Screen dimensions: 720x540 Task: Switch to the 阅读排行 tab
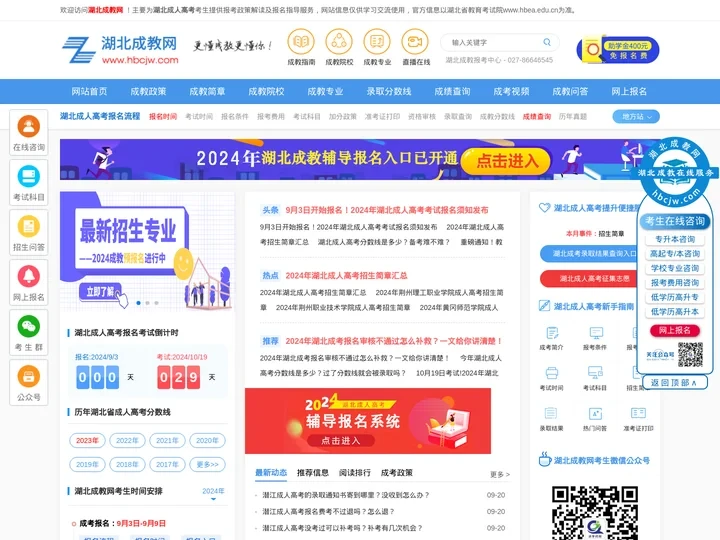354,472
